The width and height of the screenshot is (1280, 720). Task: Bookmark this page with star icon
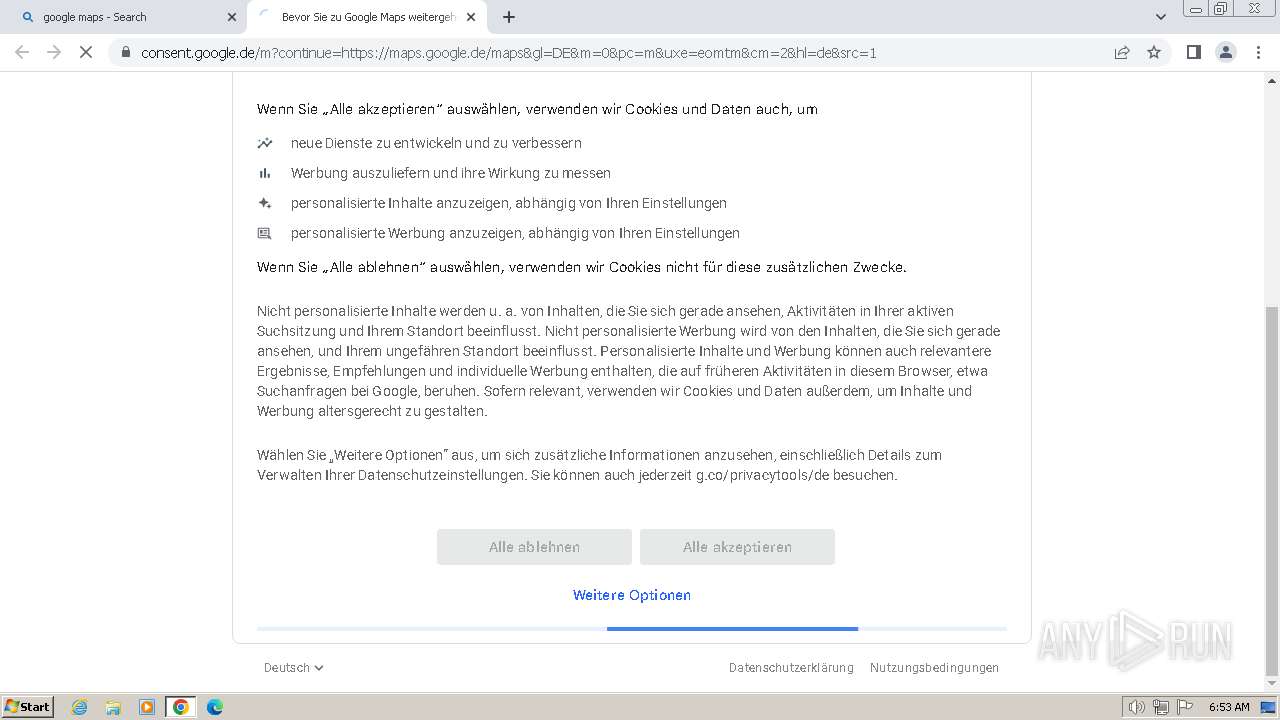point(1154,52)
